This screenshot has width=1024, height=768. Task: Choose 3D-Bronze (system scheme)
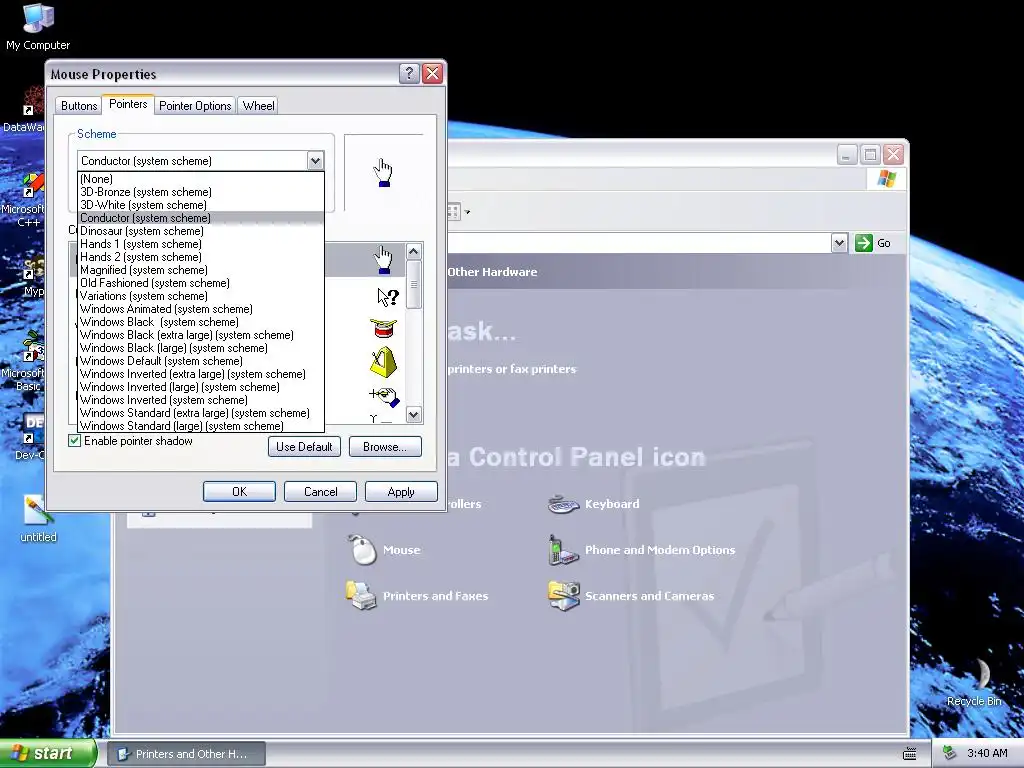coord(200,192)
